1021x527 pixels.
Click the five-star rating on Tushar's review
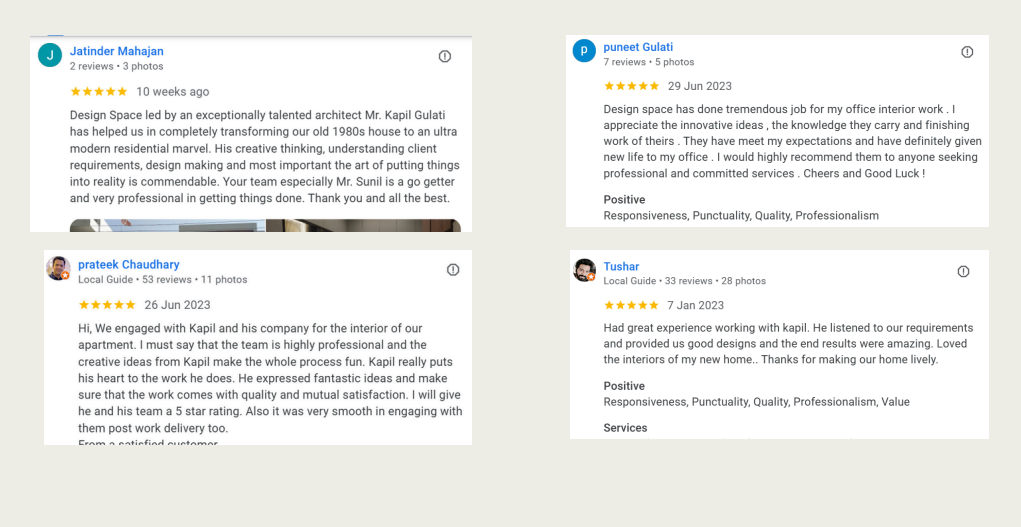click(x=631, y=305)
